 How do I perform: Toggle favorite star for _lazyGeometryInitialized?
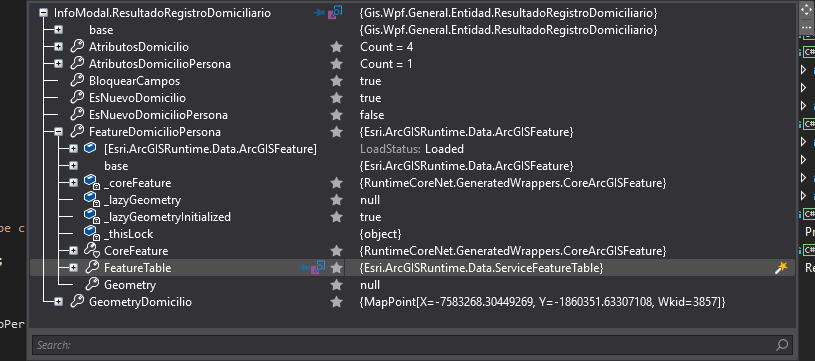[337, 217]
